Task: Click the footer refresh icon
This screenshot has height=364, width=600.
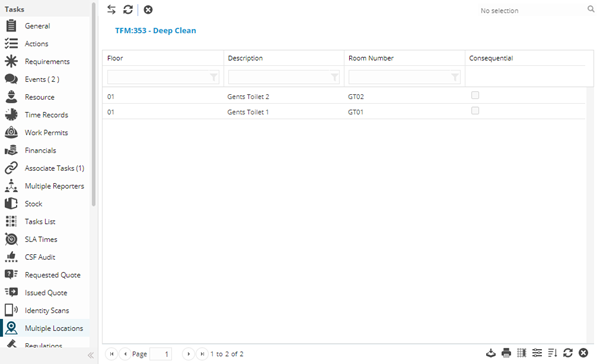Action: click(x=568, y=353)
